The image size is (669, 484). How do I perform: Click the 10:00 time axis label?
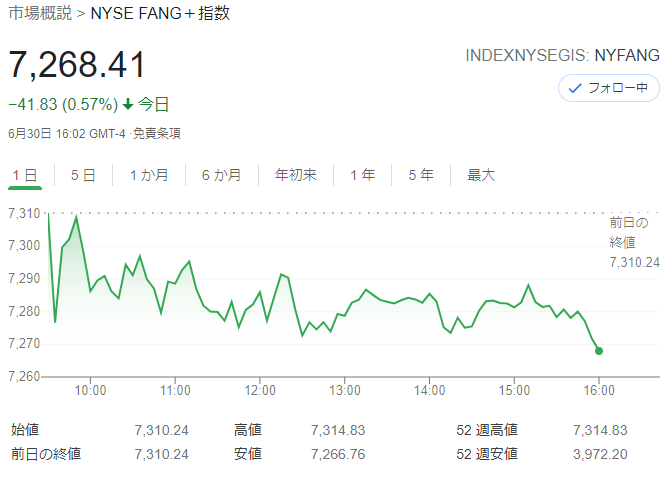(90, 390)
